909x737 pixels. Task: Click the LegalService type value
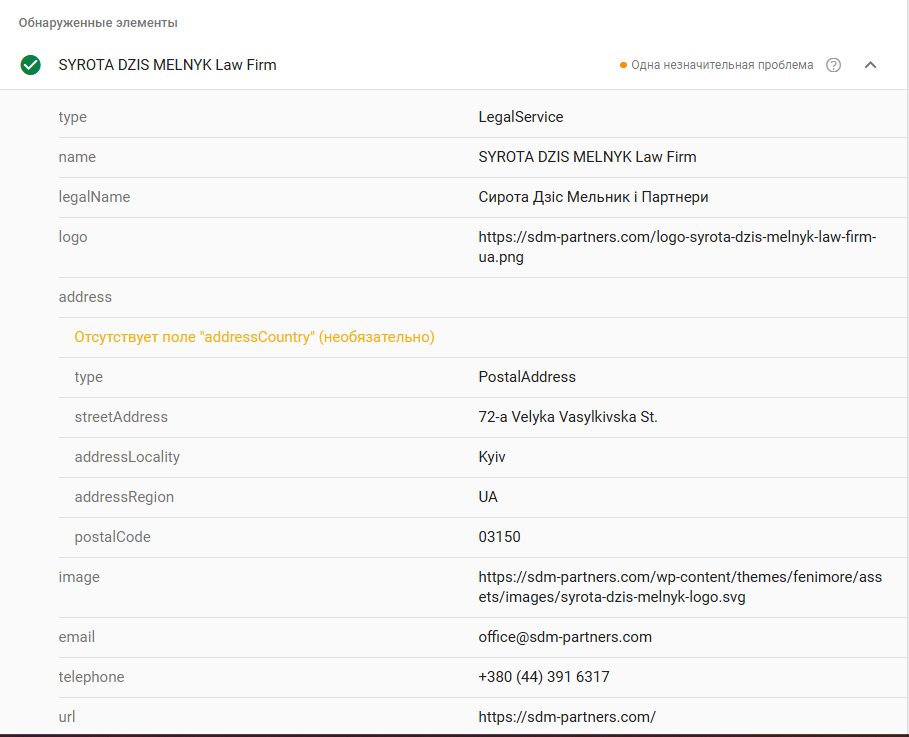(521, 117)
